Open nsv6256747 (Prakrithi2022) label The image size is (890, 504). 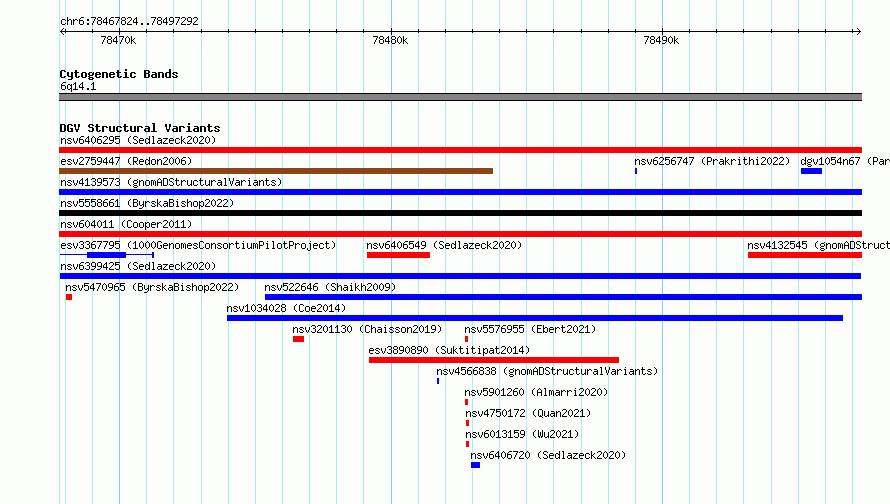[x=712, y=161]
